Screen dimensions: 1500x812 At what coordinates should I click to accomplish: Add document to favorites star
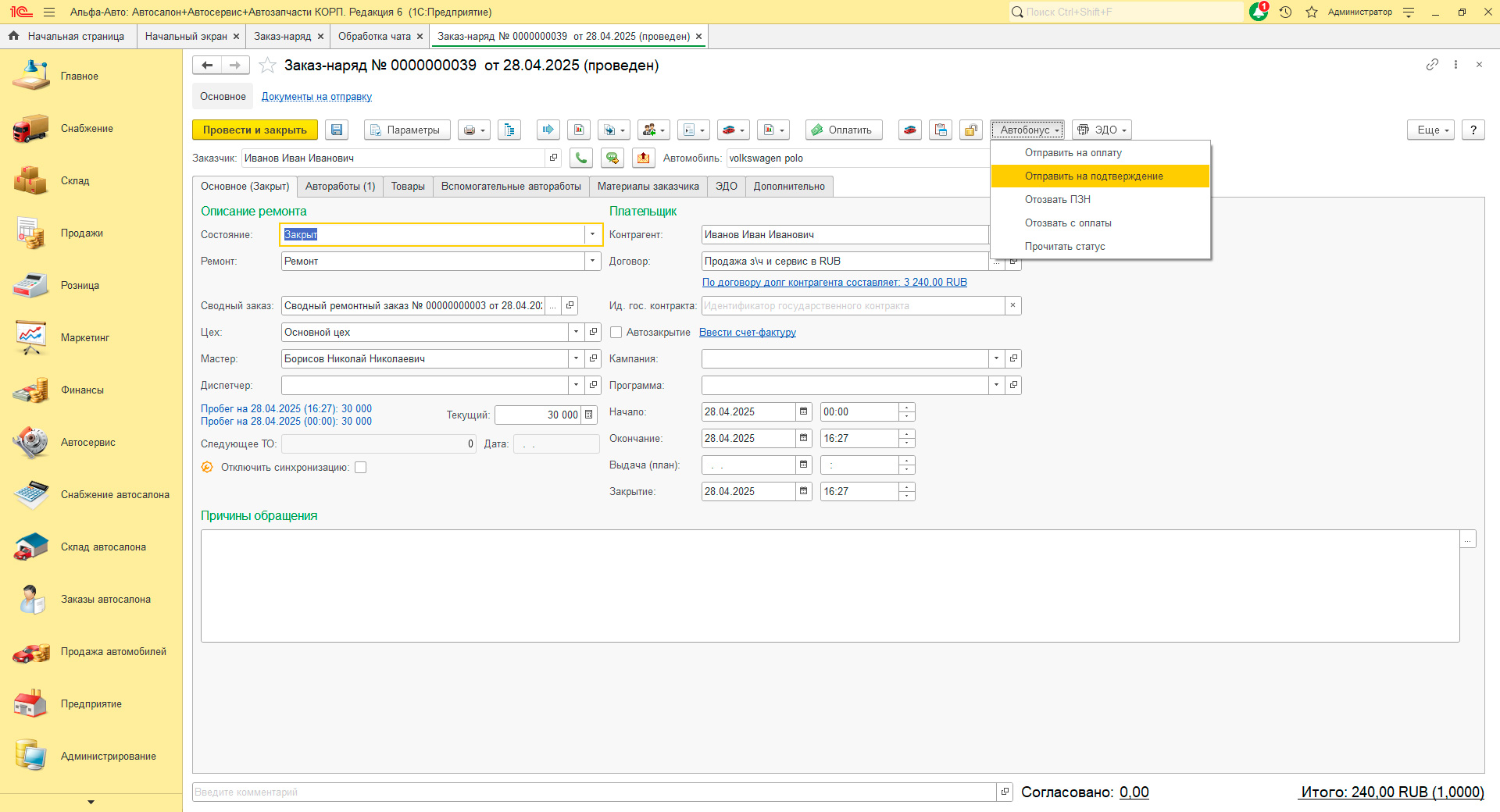[267, 66]
